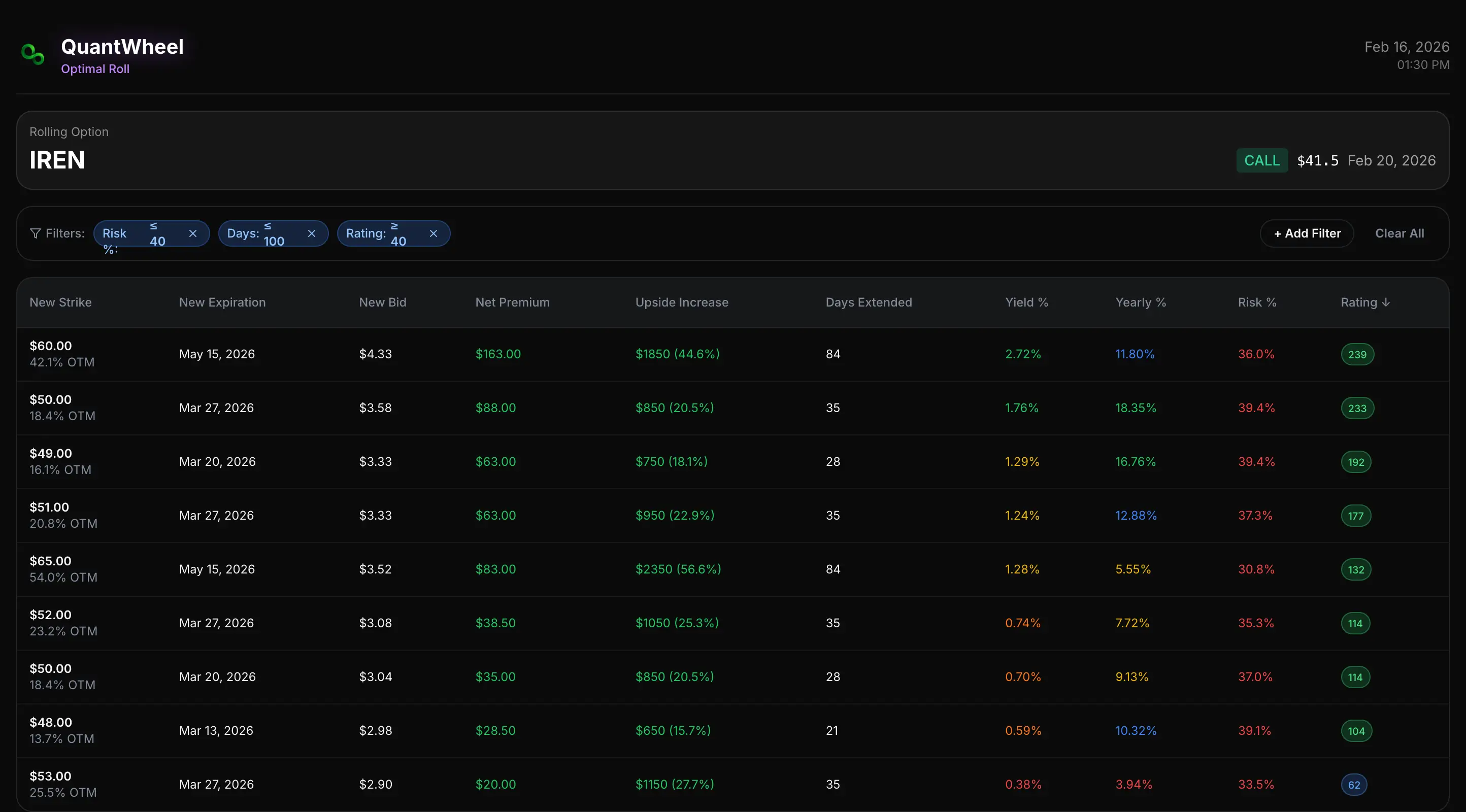This screenshot has width=1466, height=812.
Task: Click the 54.0% OTM label
Action: point(63,578)
